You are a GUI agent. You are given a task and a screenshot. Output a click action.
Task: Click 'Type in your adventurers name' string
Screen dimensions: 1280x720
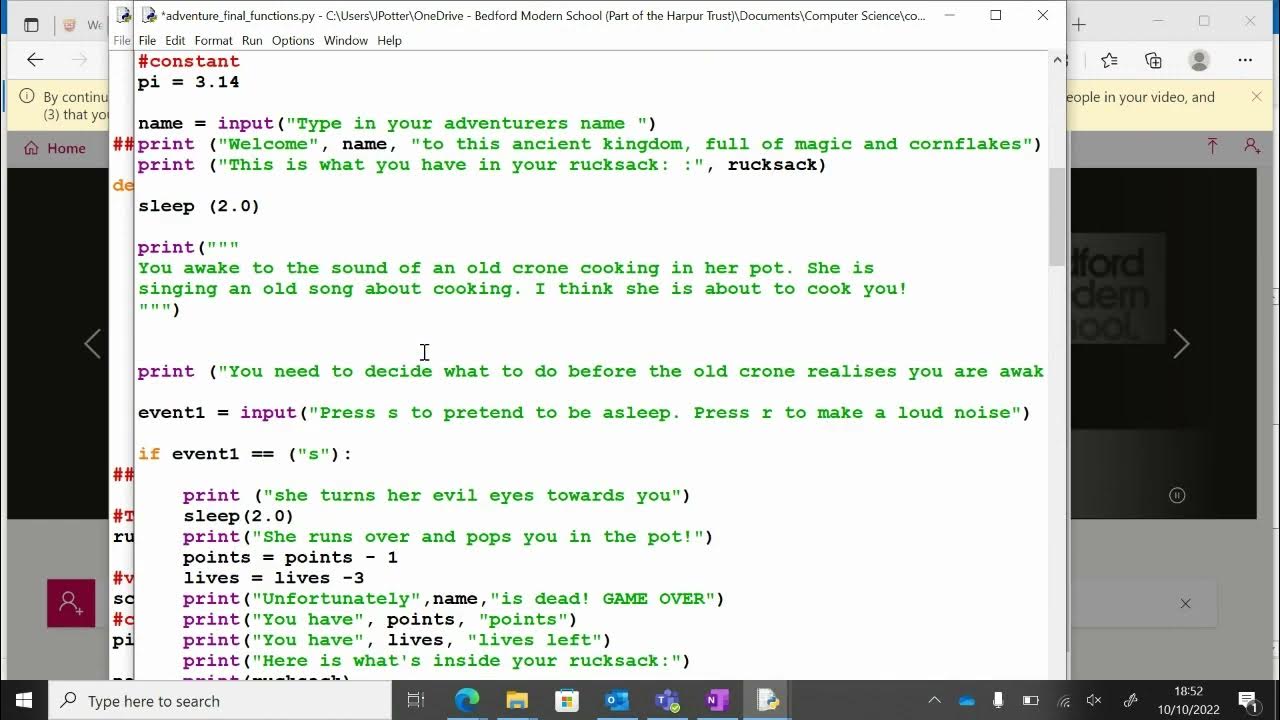tap(466, 123)
